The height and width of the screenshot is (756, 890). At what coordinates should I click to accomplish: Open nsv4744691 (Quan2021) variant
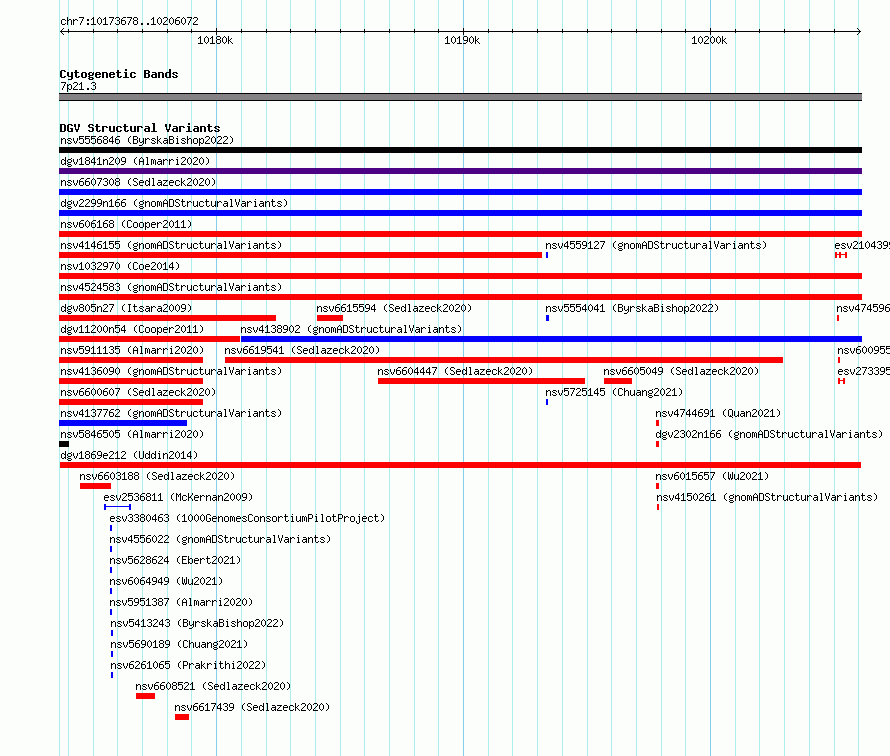coord(719,413)
